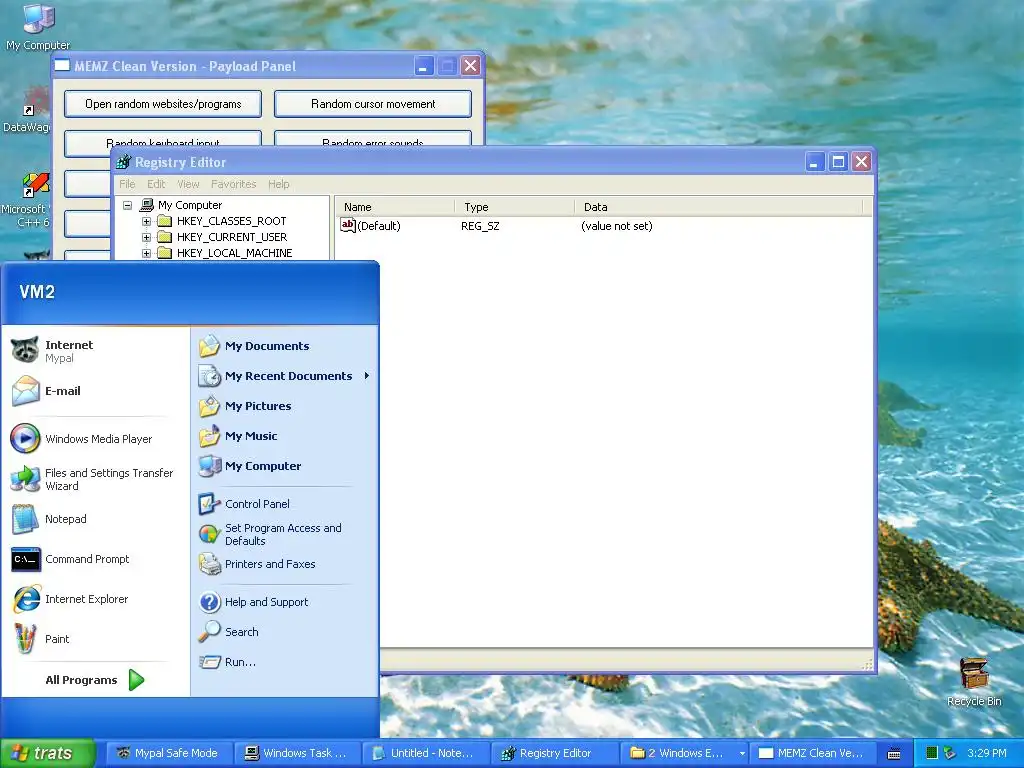The width and height of the screenshot is (1024, 768).
Task: Collapse My Computer node in registry tree
Action: click(x=127, y=205)
